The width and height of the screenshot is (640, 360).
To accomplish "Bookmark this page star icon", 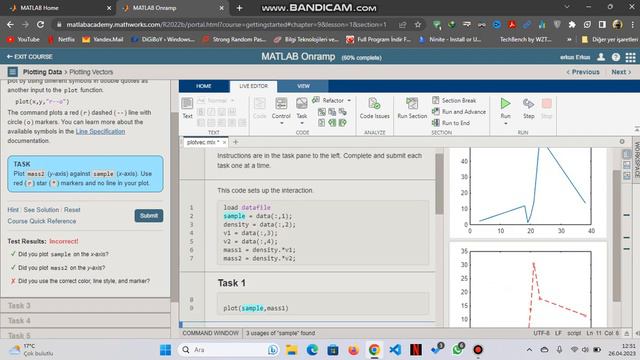I will 418,24.
